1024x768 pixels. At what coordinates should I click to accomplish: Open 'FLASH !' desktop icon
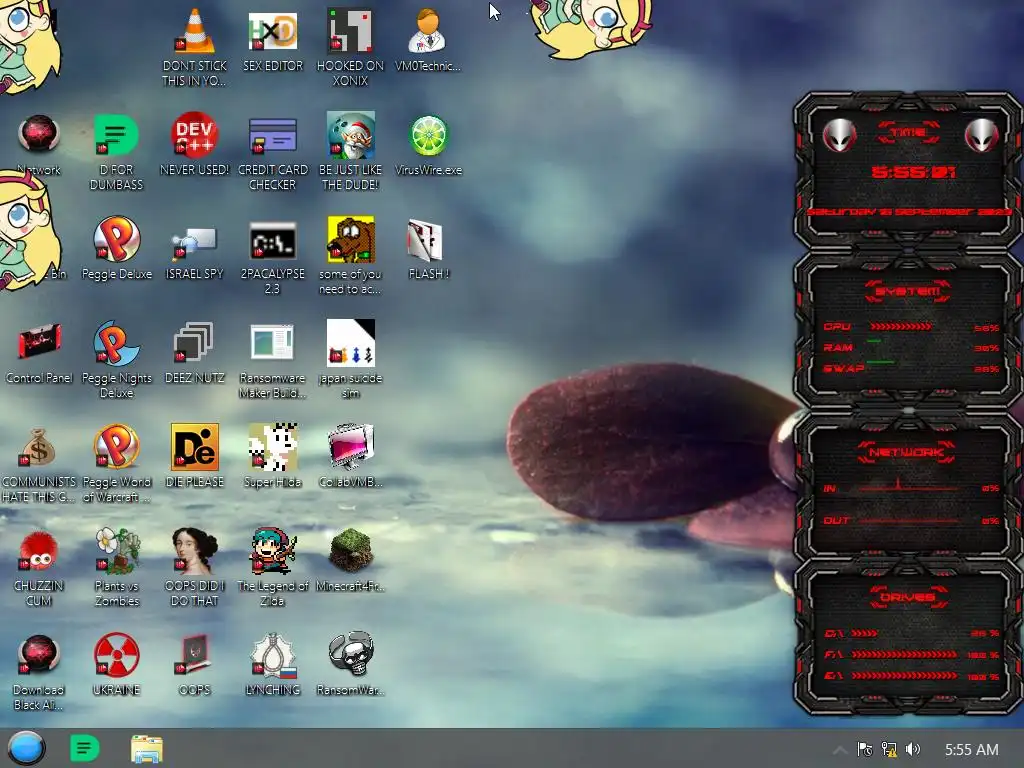425,240
